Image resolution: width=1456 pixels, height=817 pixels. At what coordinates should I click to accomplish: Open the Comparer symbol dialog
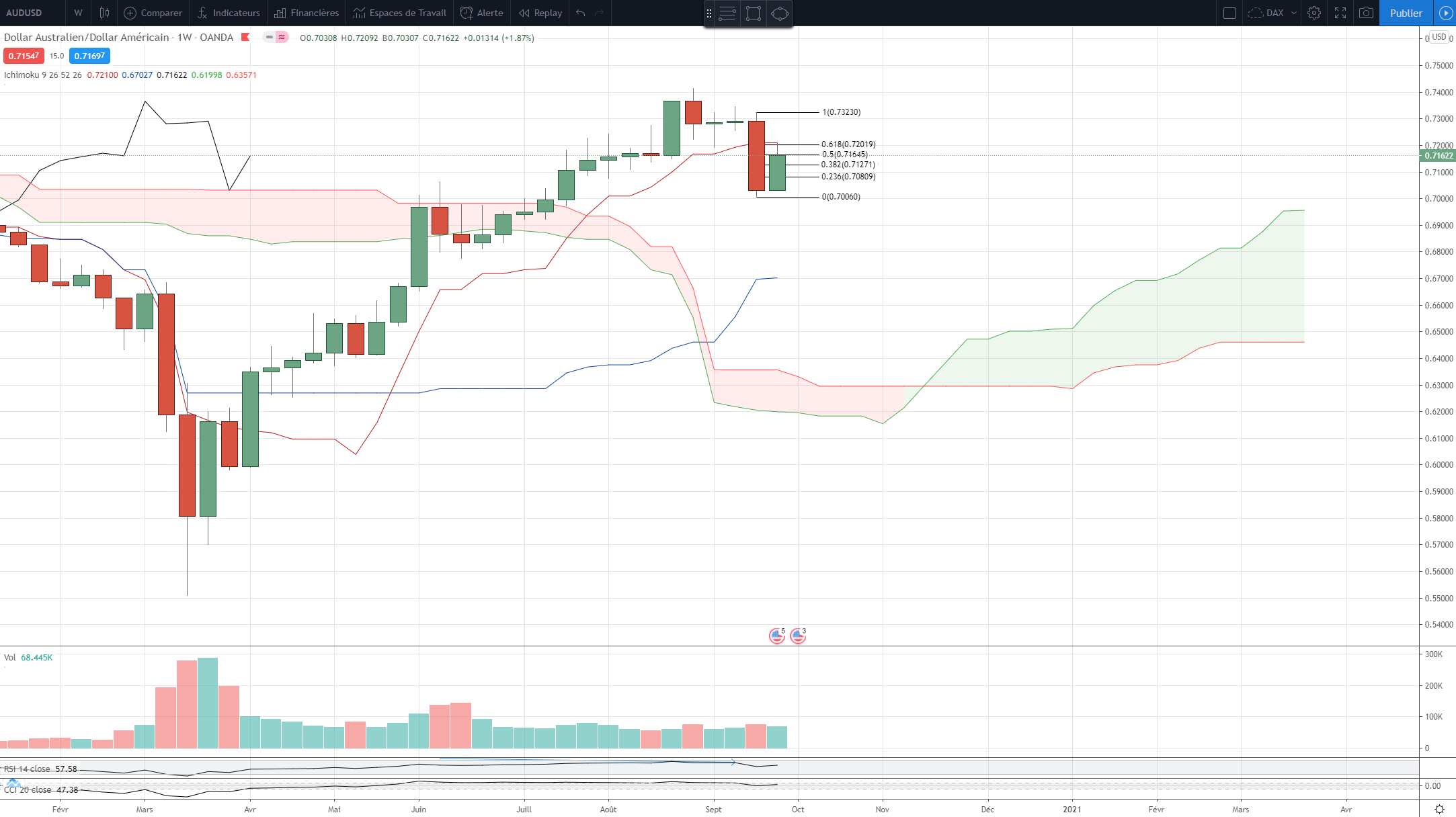pos(153,13)
